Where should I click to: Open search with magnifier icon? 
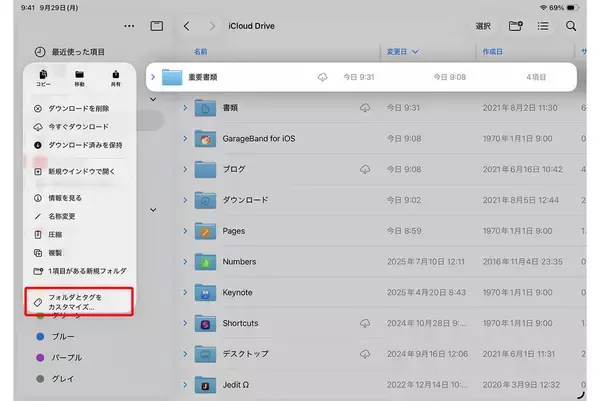571,26
